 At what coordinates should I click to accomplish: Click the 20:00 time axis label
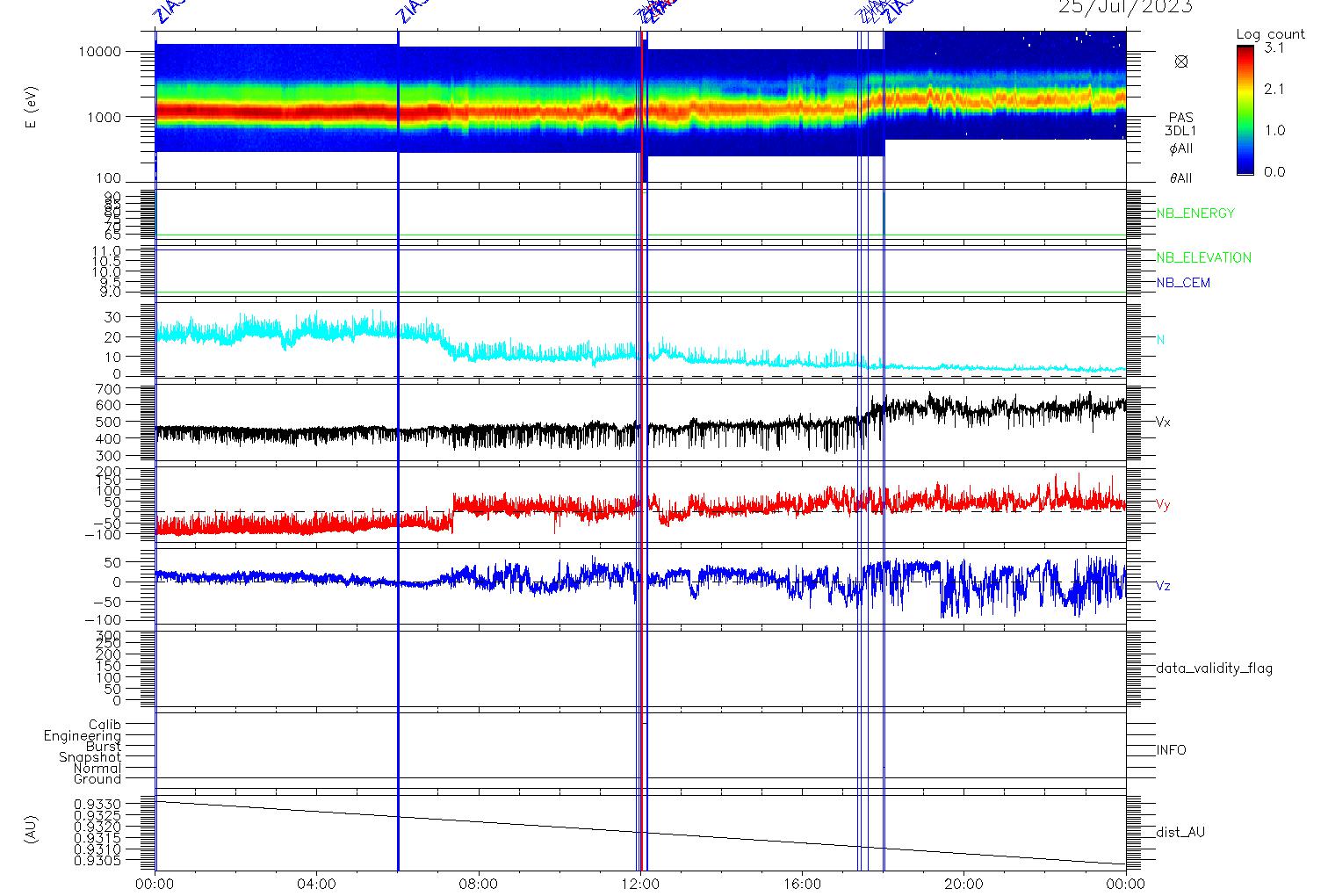(964, 884)
